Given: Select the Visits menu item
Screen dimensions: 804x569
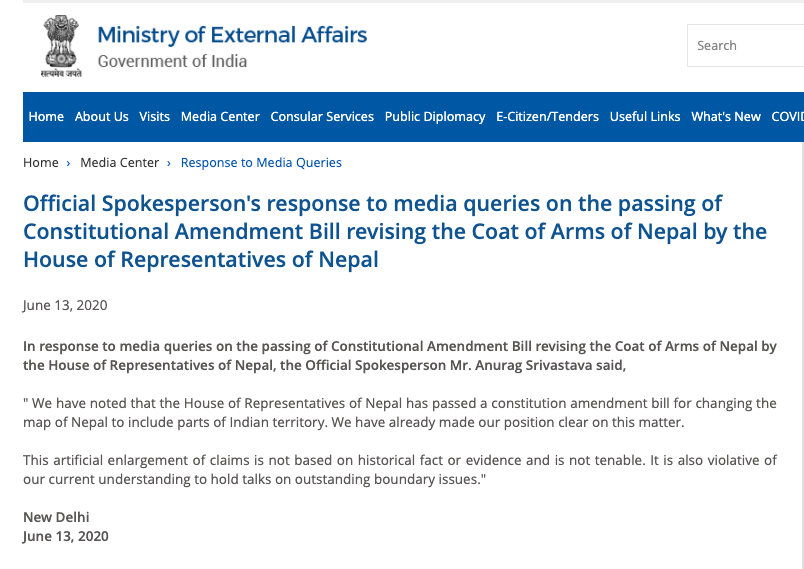Looking at the screenshot, I should [x=154, y=117].
